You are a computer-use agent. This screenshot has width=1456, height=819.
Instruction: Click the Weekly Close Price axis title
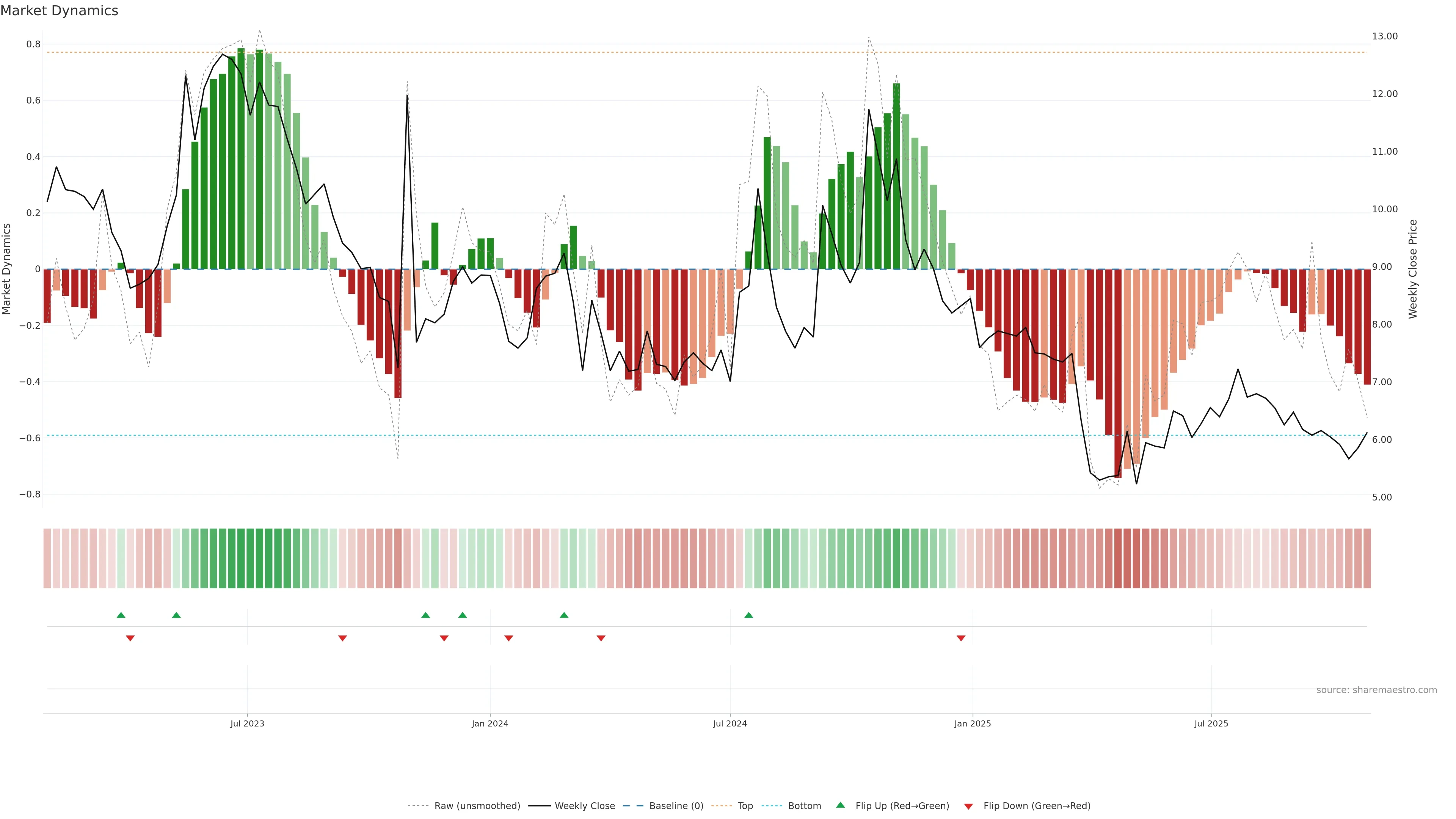point(1412,269)
